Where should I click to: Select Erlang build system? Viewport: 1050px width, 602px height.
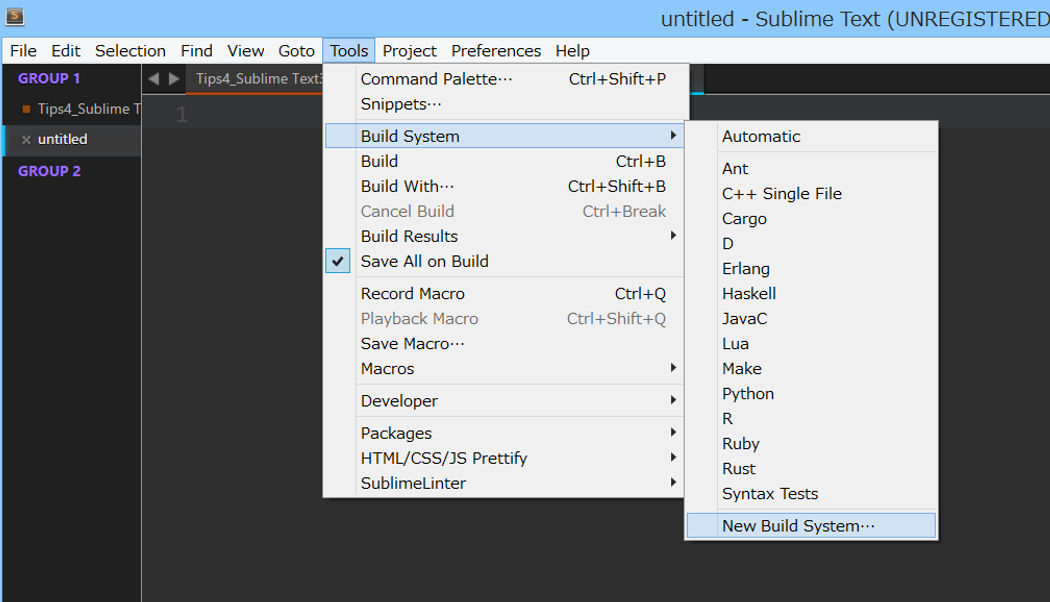[x=811, y=269]
